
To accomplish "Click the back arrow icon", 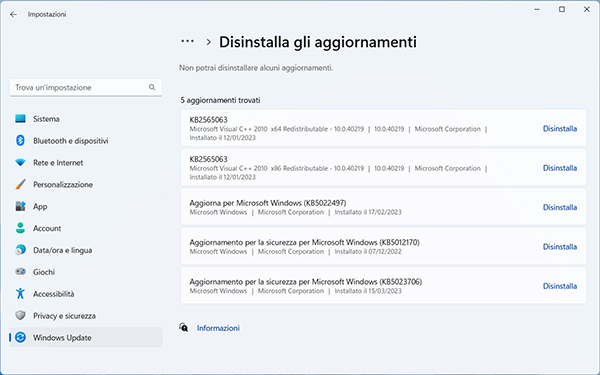I will click(13, 15).
